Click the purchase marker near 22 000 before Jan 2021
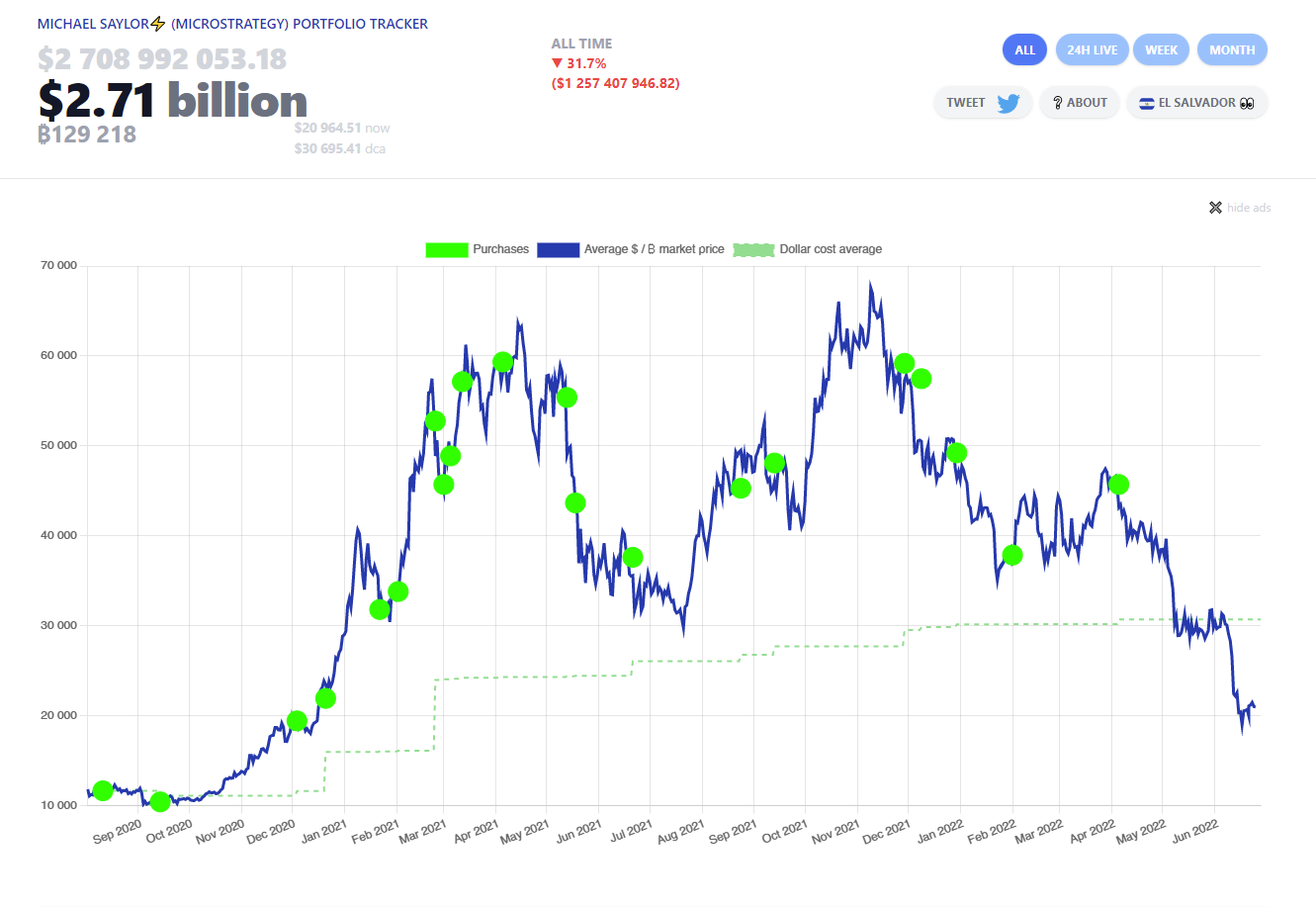 click(x=325, y=698)
